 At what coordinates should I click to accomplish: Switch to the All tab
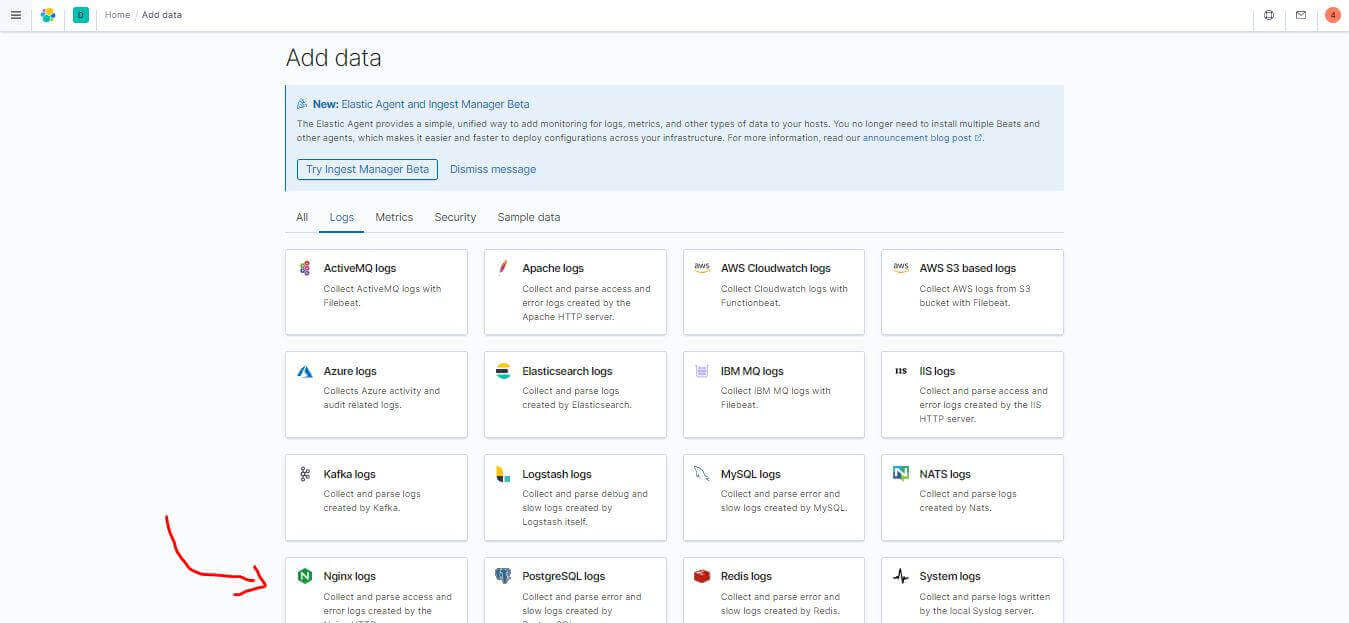[x=302, y=217]
